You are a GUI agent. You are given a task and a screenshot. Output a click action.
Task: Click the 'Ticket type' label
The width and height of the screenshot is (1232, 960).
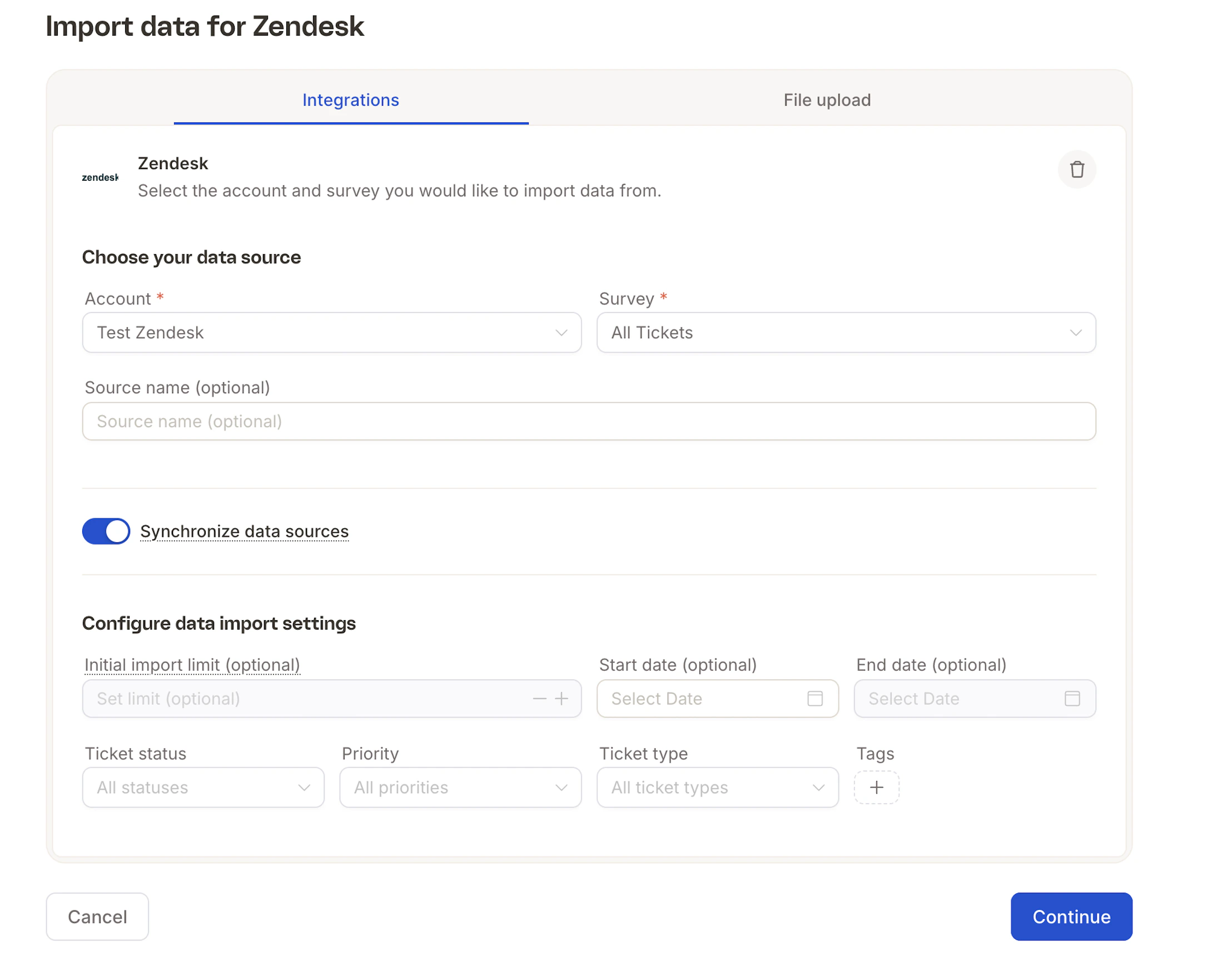(x=643, y=754)
